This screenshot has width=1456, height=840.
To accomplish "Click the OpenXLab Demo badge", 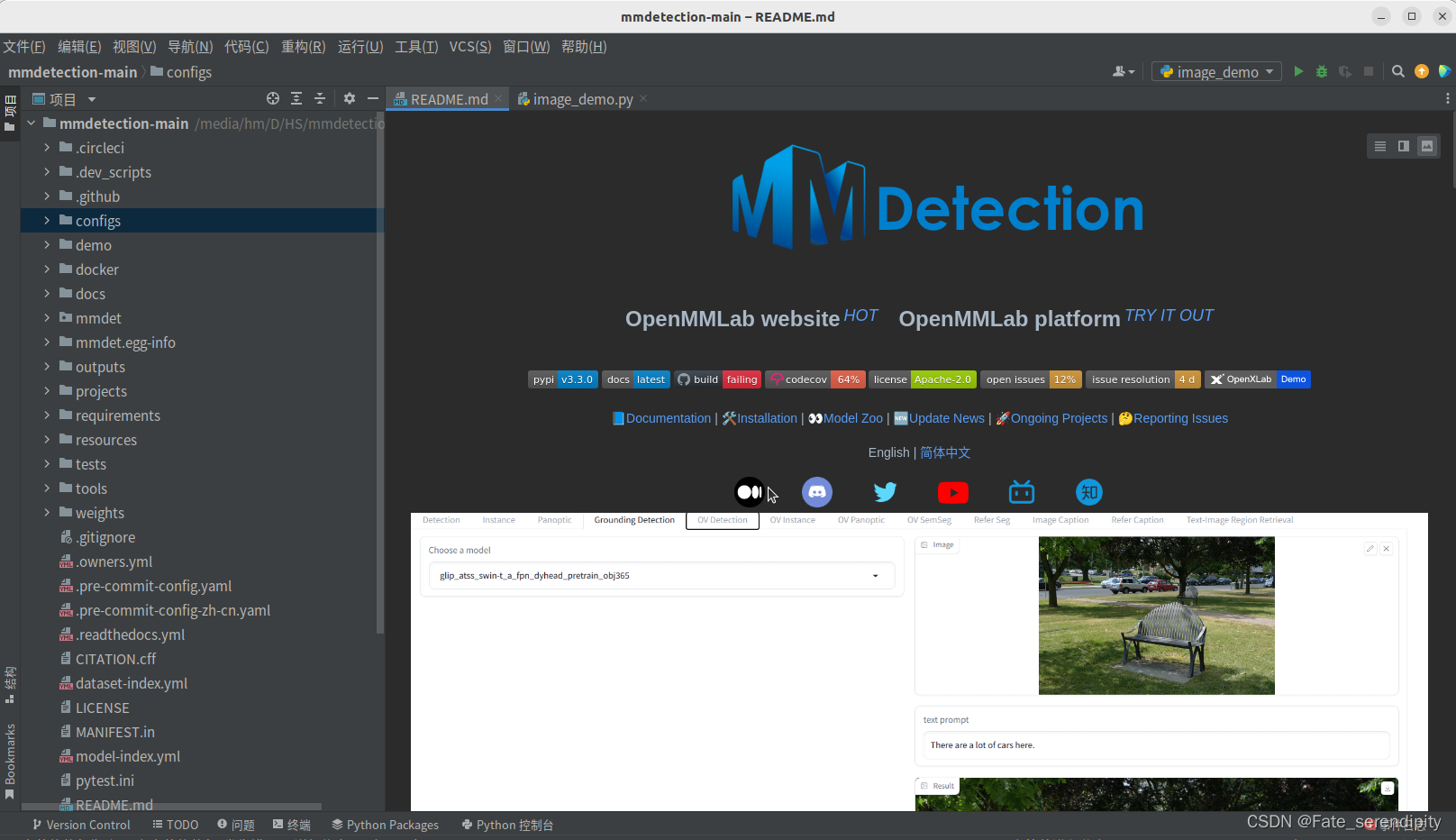I will click(1258, 379).
